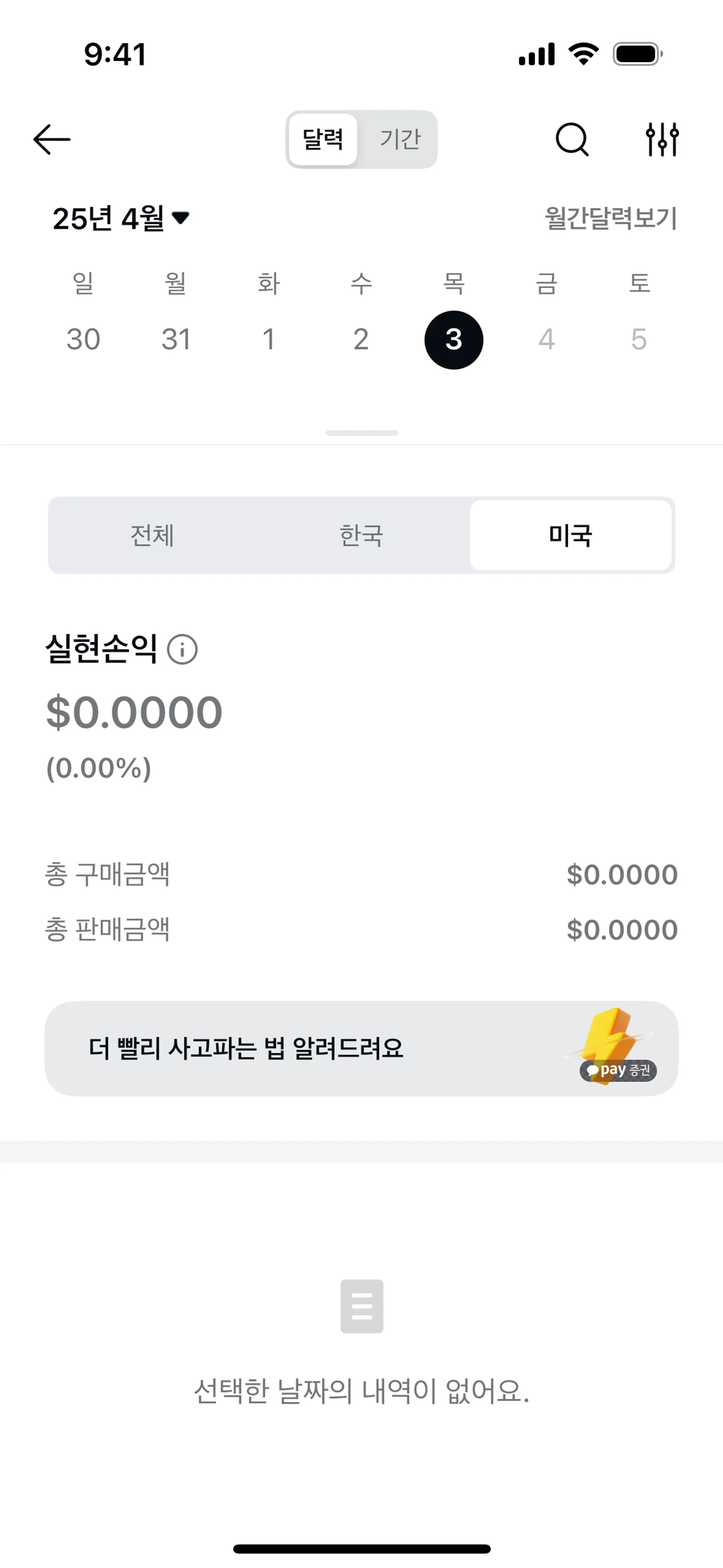Open the search magnifier icon

click(x=572, y=139)
